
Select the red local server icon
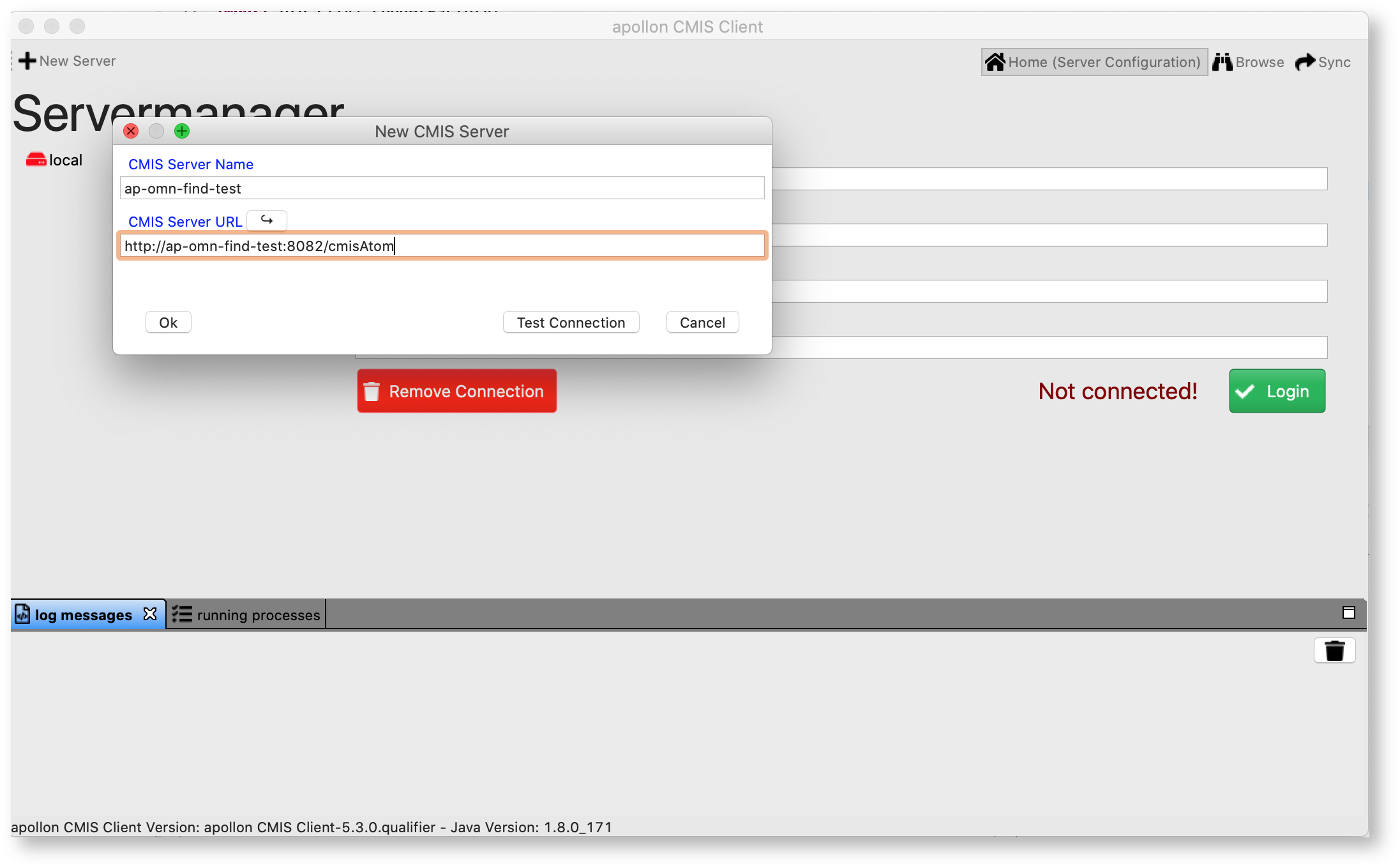tap(36, 160)
